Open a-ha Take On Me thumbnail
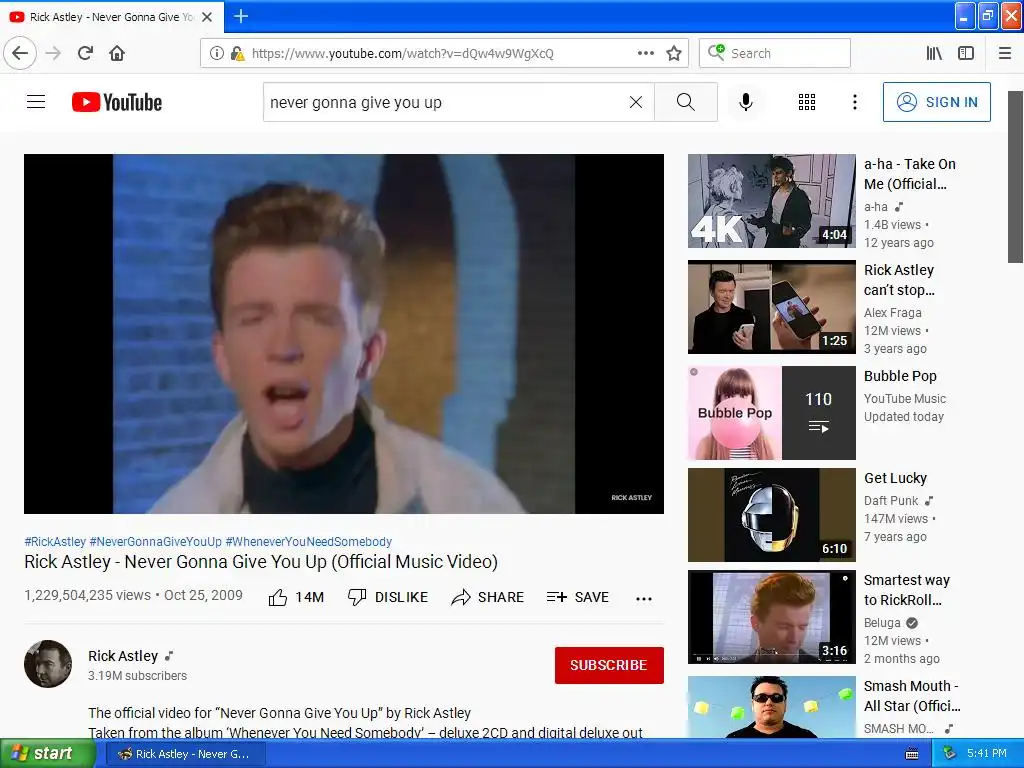The height and width of the screenshot is (768, 1024). point(771,201)
